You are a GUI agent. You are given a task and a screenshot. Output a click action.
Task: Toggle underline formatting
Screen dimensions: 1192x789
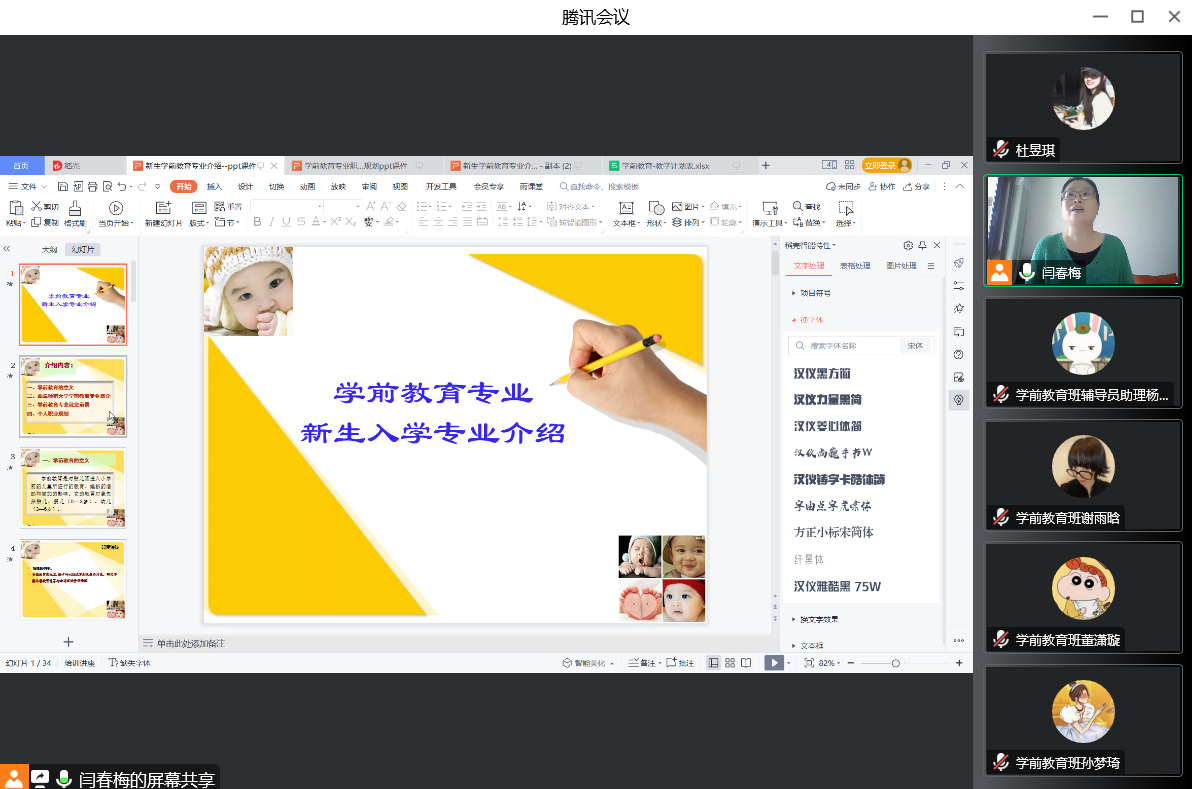(x=287, y=222)
